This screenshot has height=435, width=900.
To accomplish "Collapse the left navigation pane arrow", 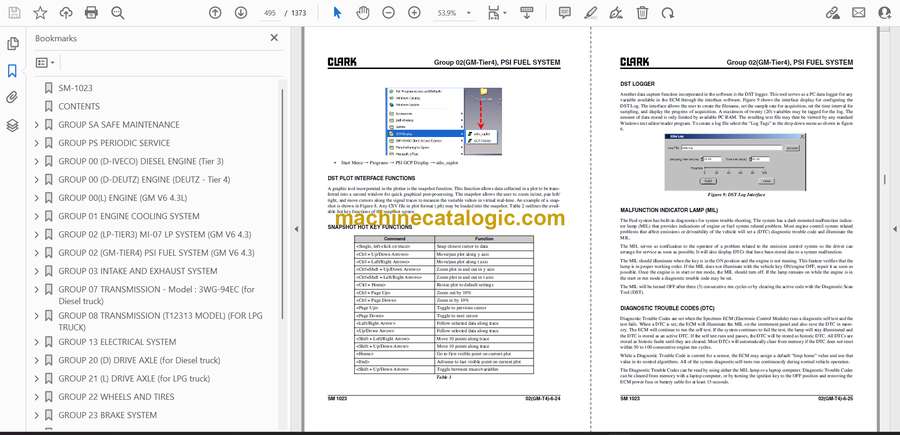I will click(297, 228).
